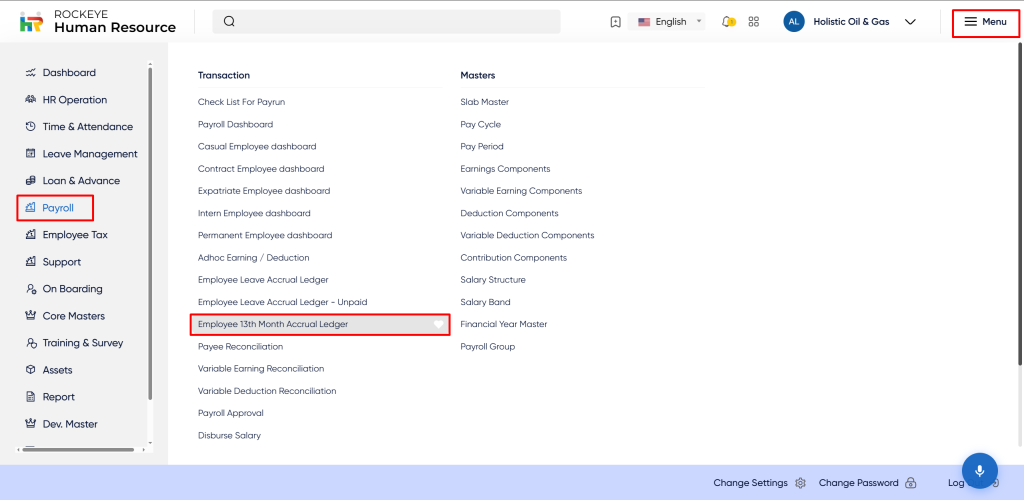Select Payroll in the sidebar
Screen dimensions: 1024x500
pos(57,208)
